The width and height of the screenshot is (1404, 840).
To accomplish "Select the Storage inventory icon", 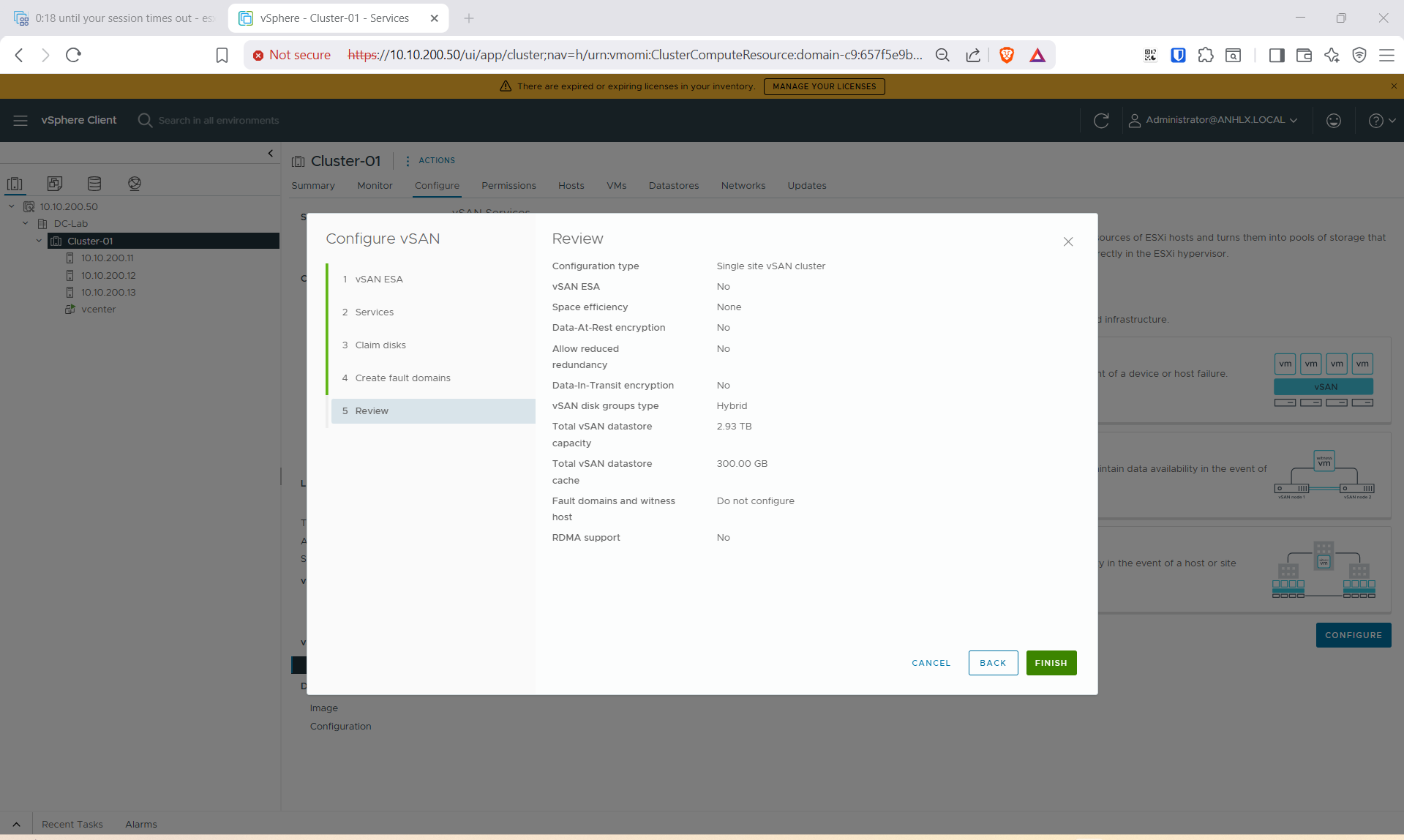I will (x=94, y=184).
